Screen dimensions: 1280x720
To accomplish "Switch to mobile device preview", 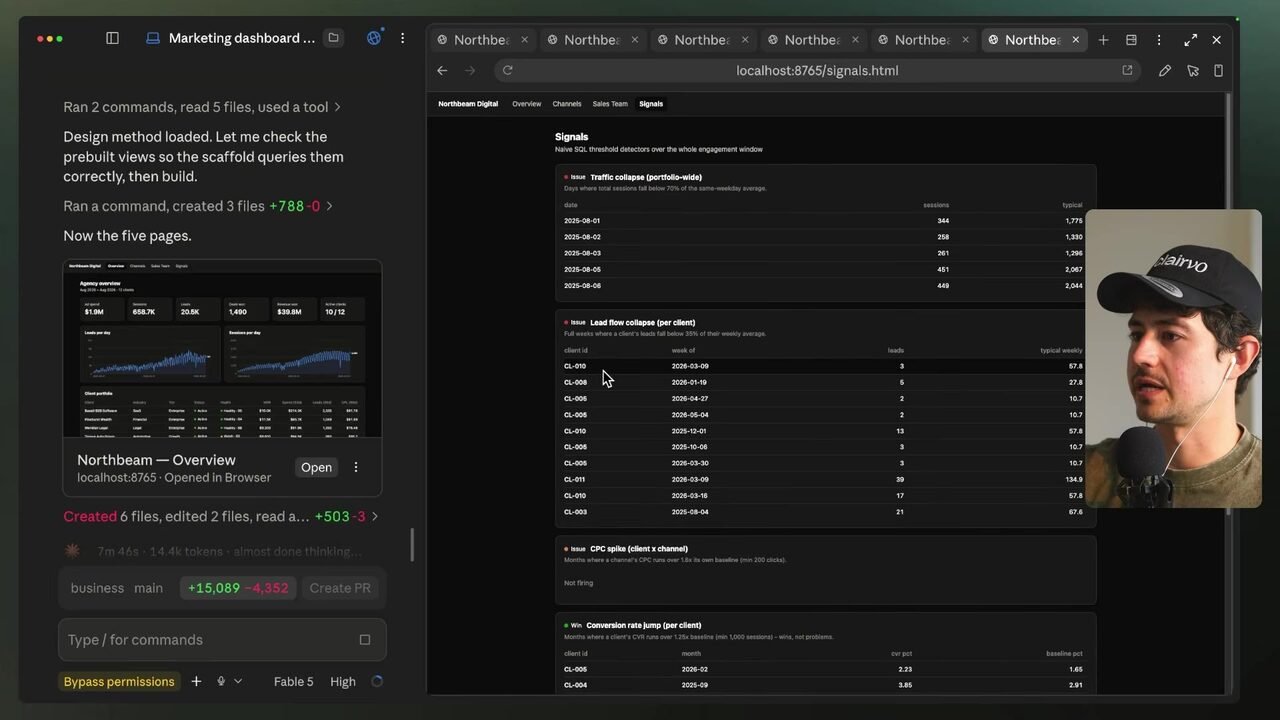I will (x=1218, y=71).
